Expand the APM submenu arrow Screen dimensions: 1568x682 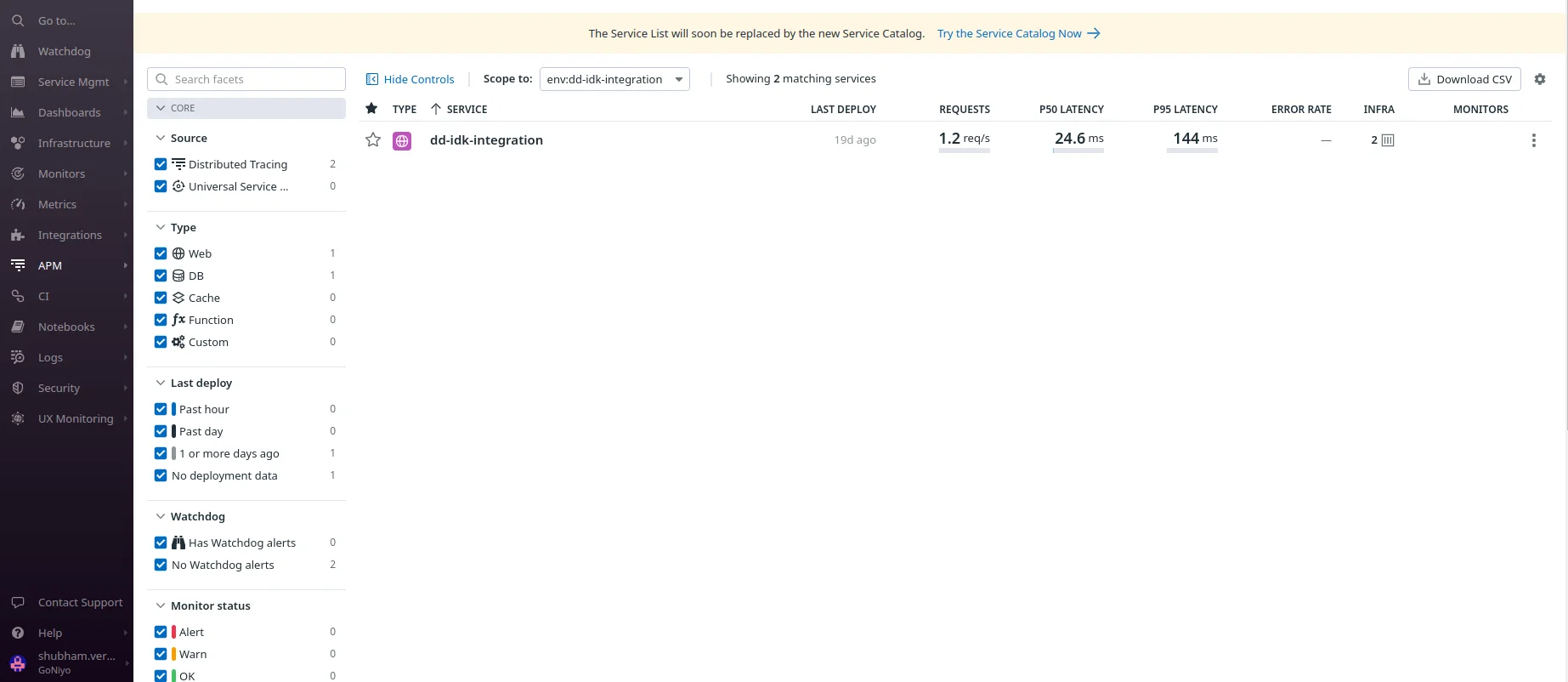(x=126, y=265)
